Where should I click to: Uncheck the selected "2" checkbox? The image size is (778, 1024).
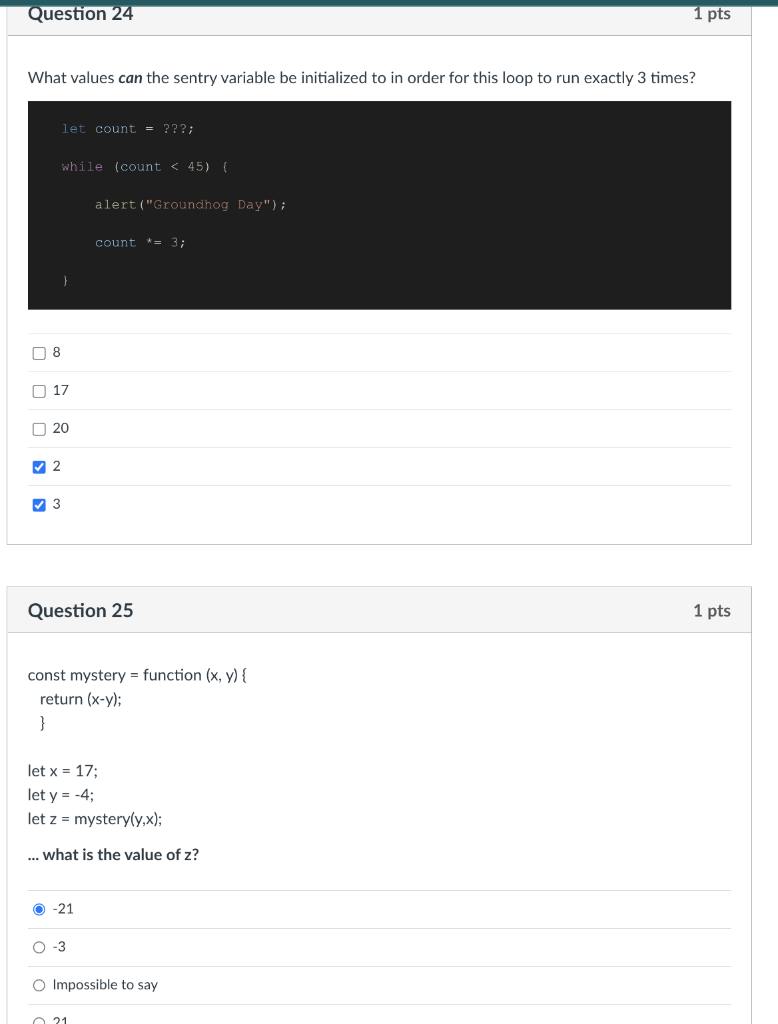tap(38, 466)
